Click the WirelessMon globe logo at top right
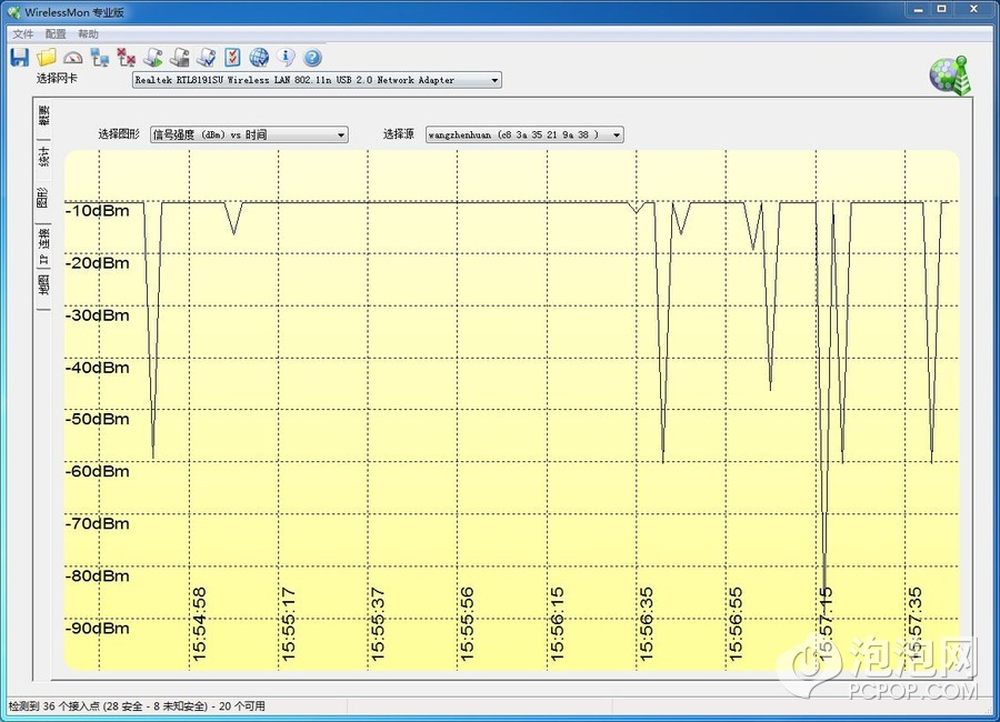Screen dimensions: 1000x722 [950, 75]
